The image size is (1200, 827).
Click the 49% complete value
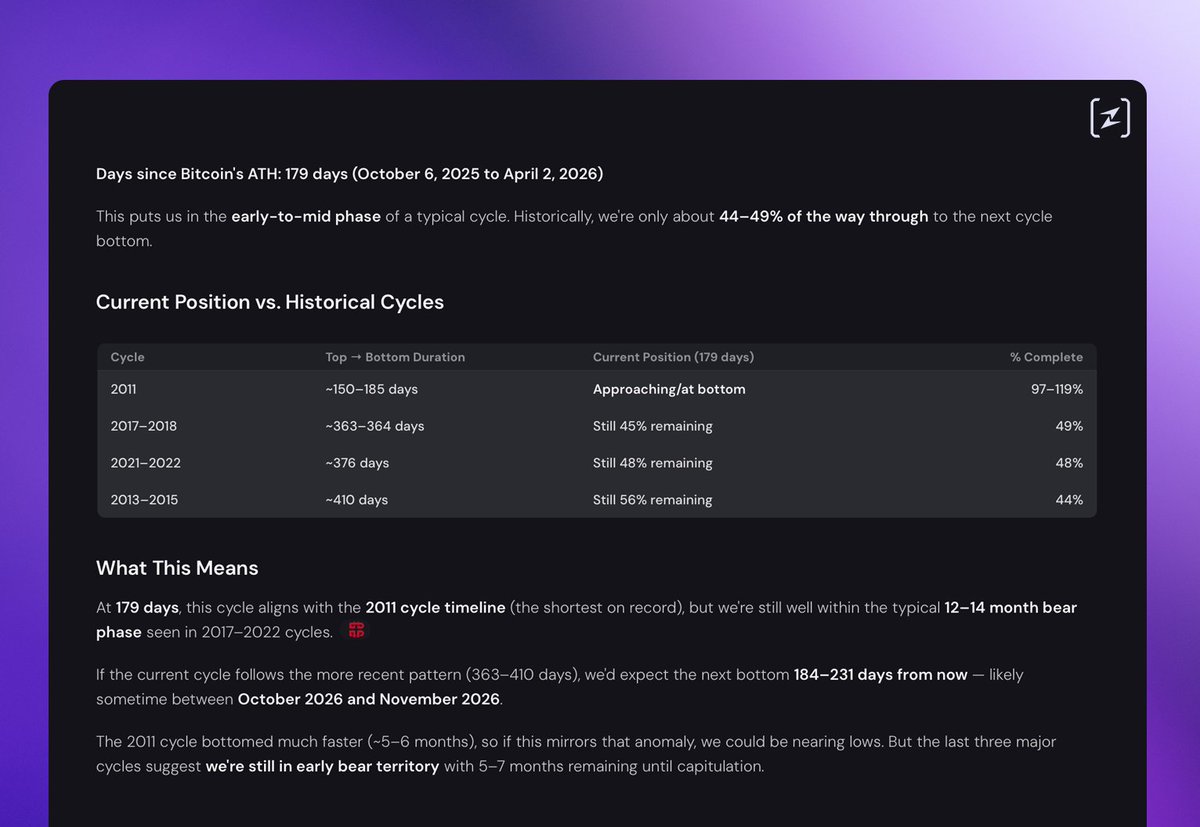(1069, 426)
